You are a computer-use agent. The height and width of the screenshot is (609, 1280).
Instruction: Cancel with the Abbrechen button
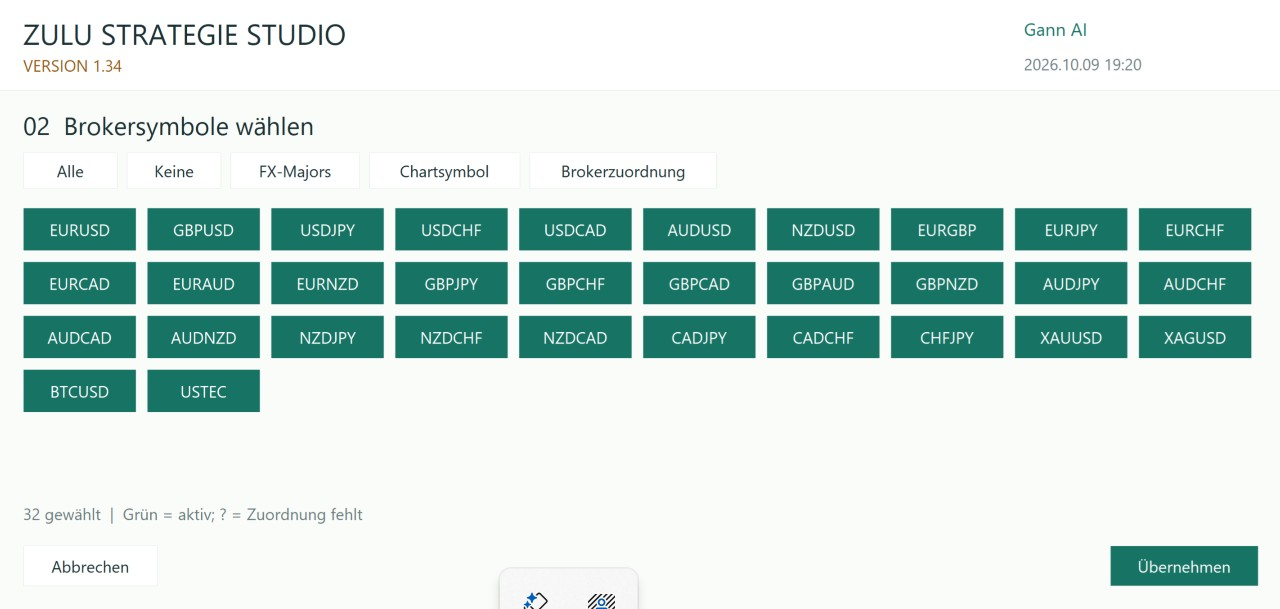pyautogui.click(x=90, y=566)
